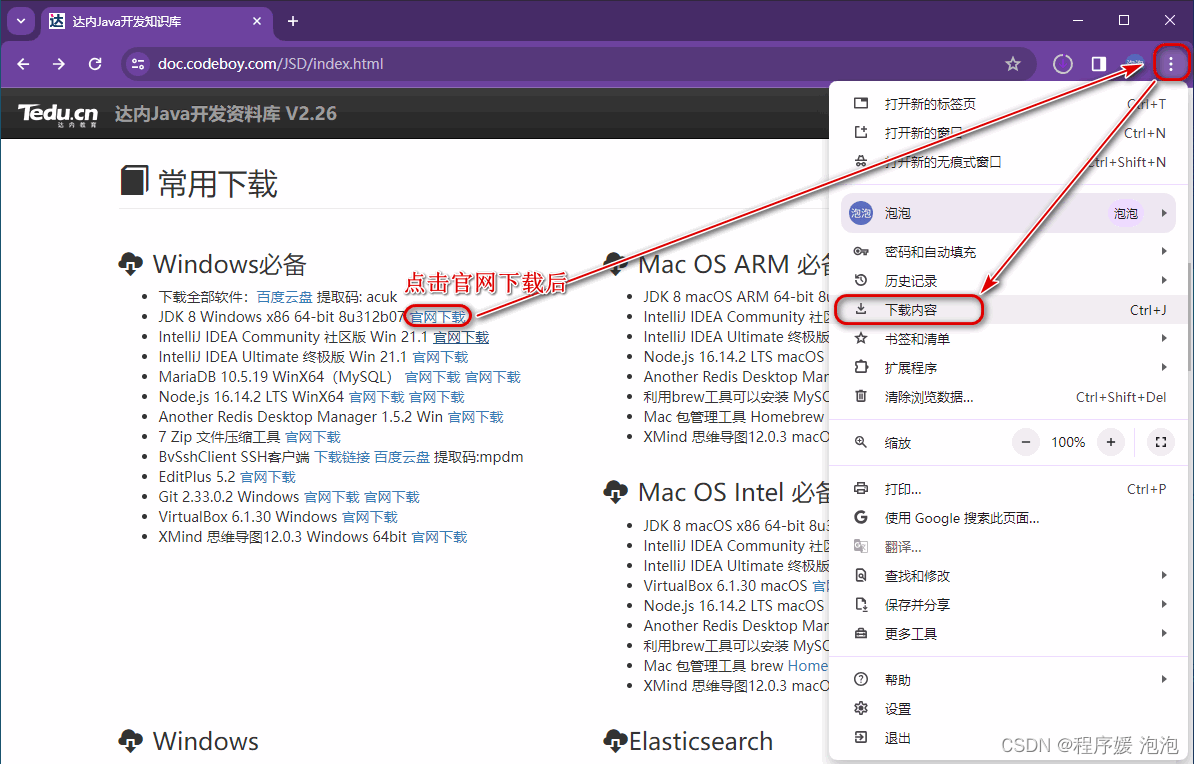
Task: Reload the current page
Action: [x=94, y=63]
